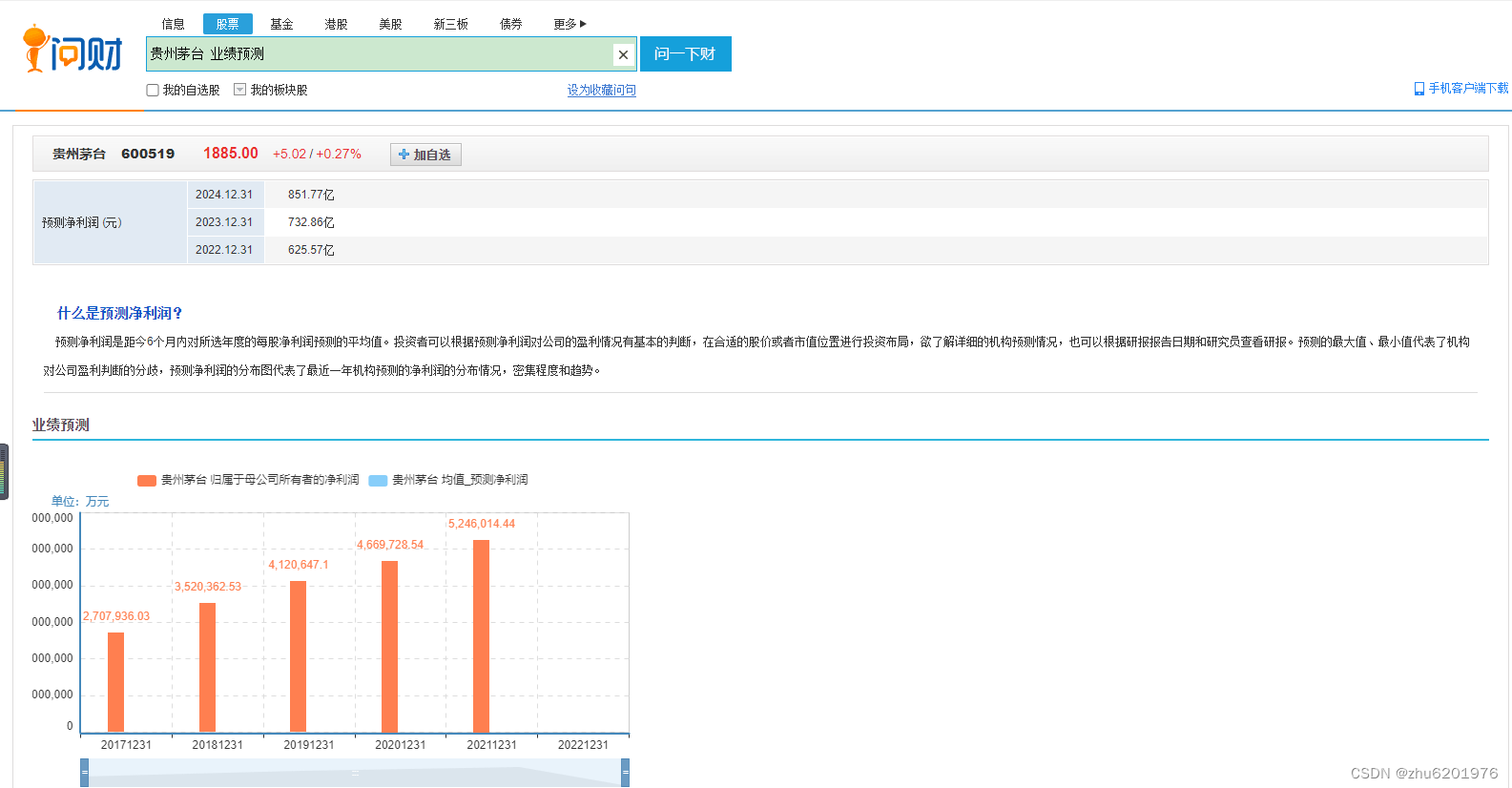1512x788 pixels.
Task: Click the 业绩预测 section heading
Action: tap(61, 425)
